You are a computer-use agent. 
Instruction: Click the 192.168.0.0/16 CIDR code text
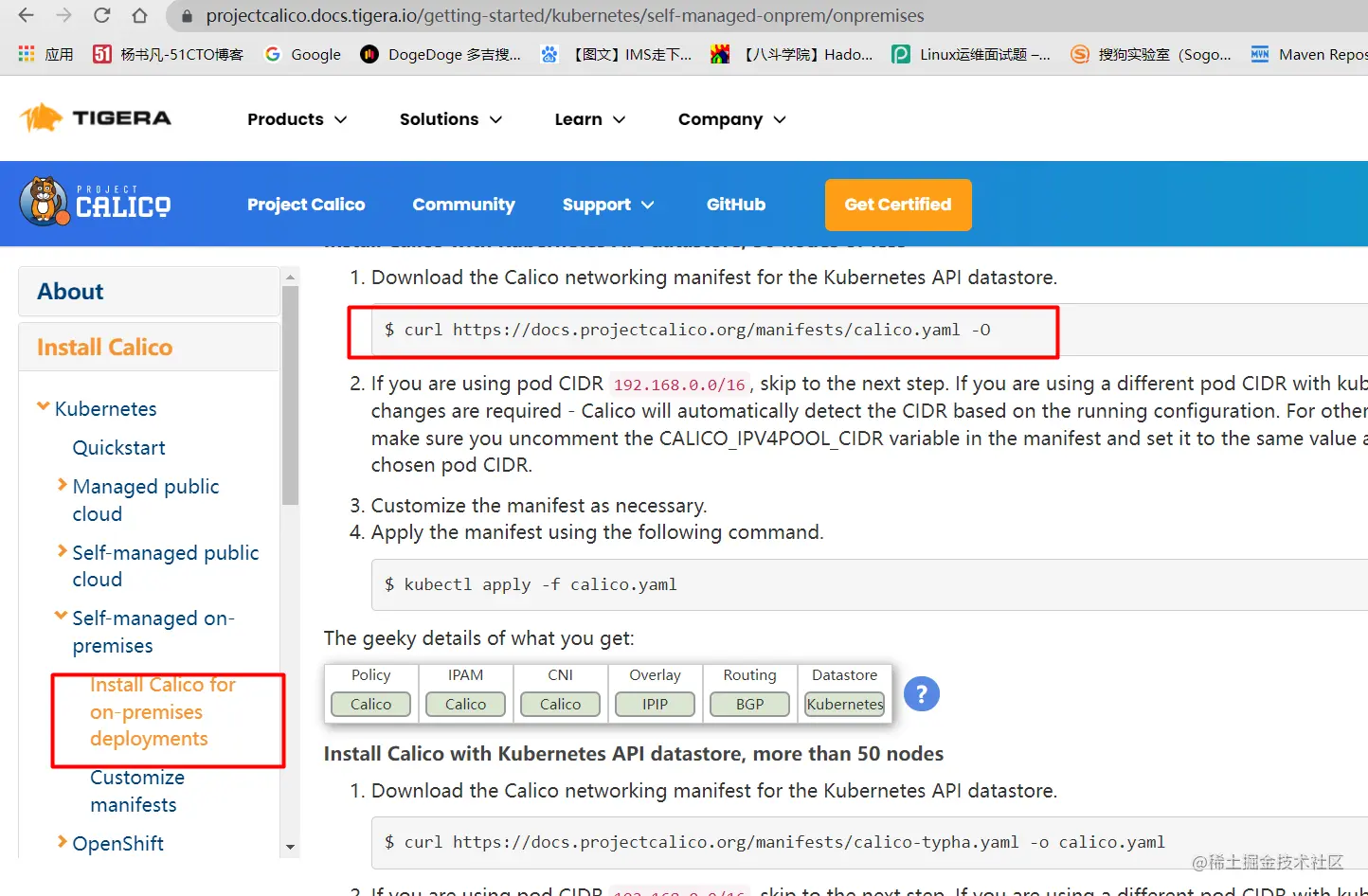pyautogui.click(x=679, y=385)
